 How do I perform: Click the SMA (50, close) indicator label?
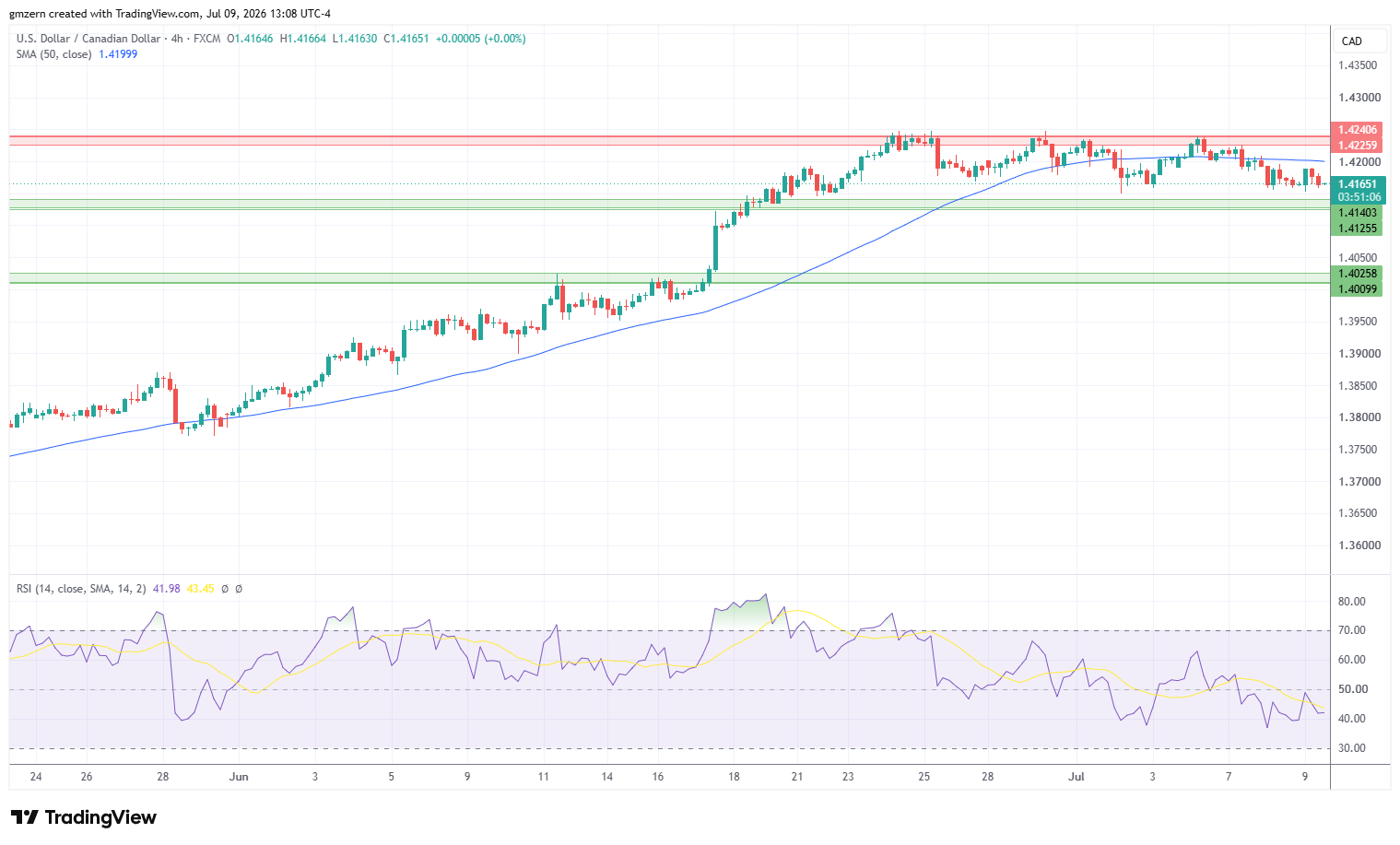pyautogui.click(x=53, y=54)
